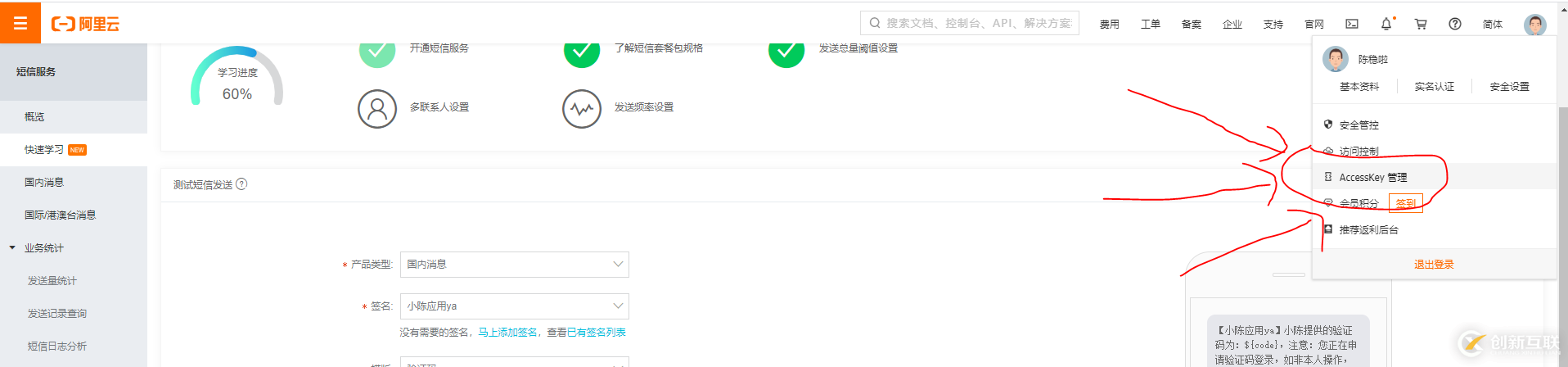Viewport: 1568px width, 367px height.
Task: Open 实名认证 in account panel
Action: (x=1435, y=86)
